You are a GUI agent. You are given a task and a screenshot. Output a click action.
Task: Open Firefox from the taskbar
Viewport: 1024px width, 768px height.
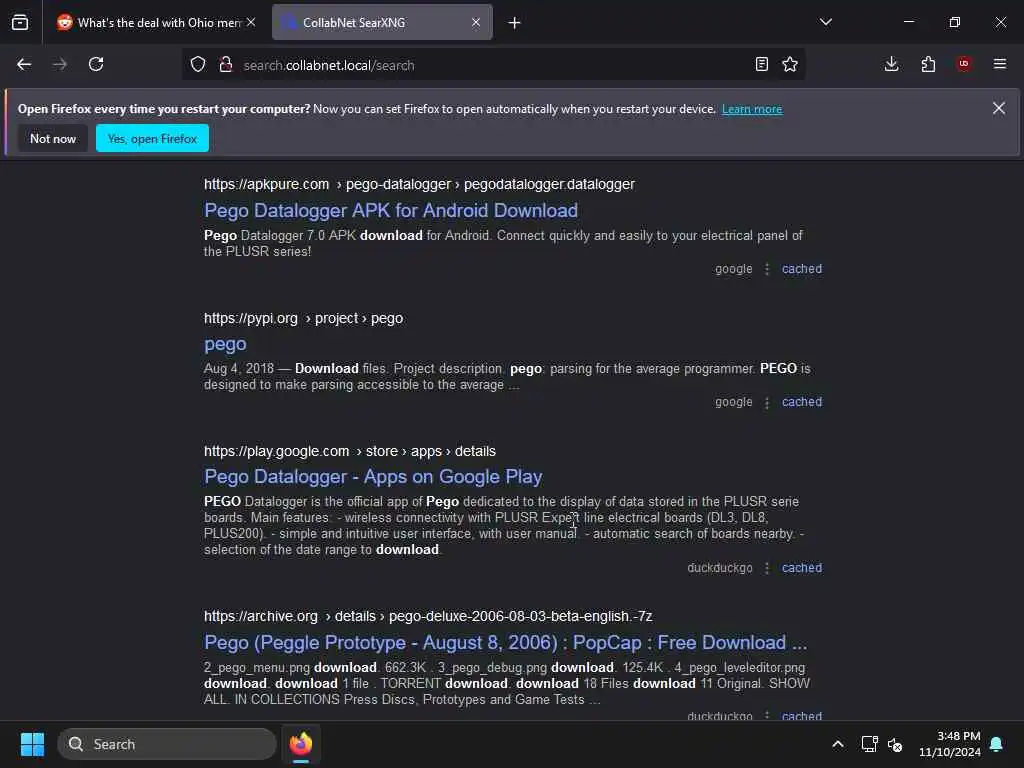(x=301, y=744)
